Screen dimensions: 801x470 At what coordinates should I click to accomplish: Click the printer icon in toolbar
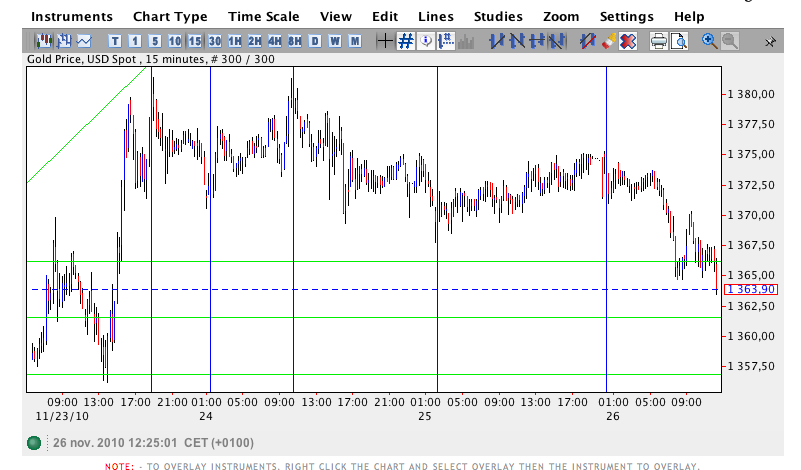coord(659,41)
